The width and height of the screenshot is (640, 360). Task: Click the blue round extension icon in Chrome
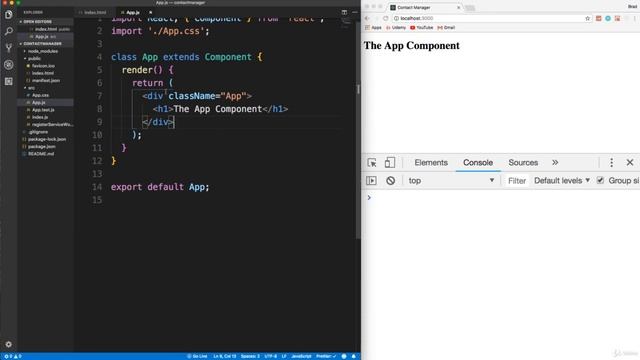click(608, 18)
